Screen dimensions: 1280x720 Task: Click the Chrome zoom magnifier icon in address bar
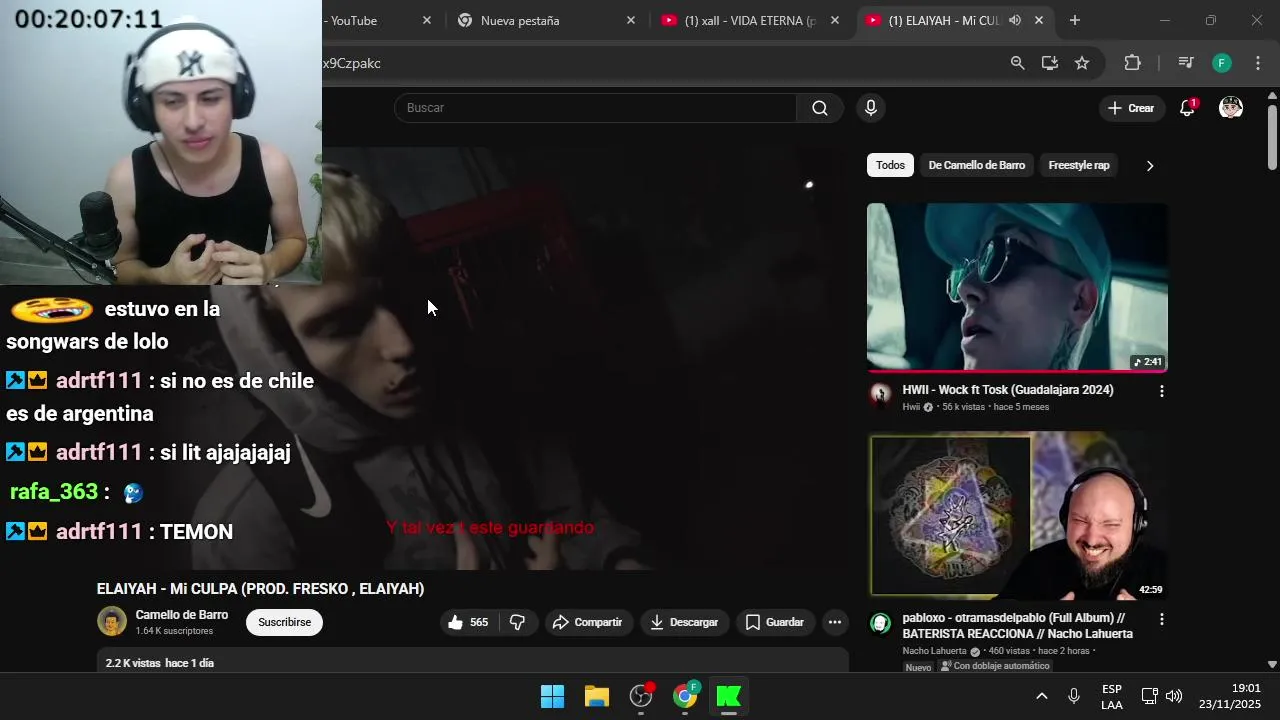coord(1017,63)
